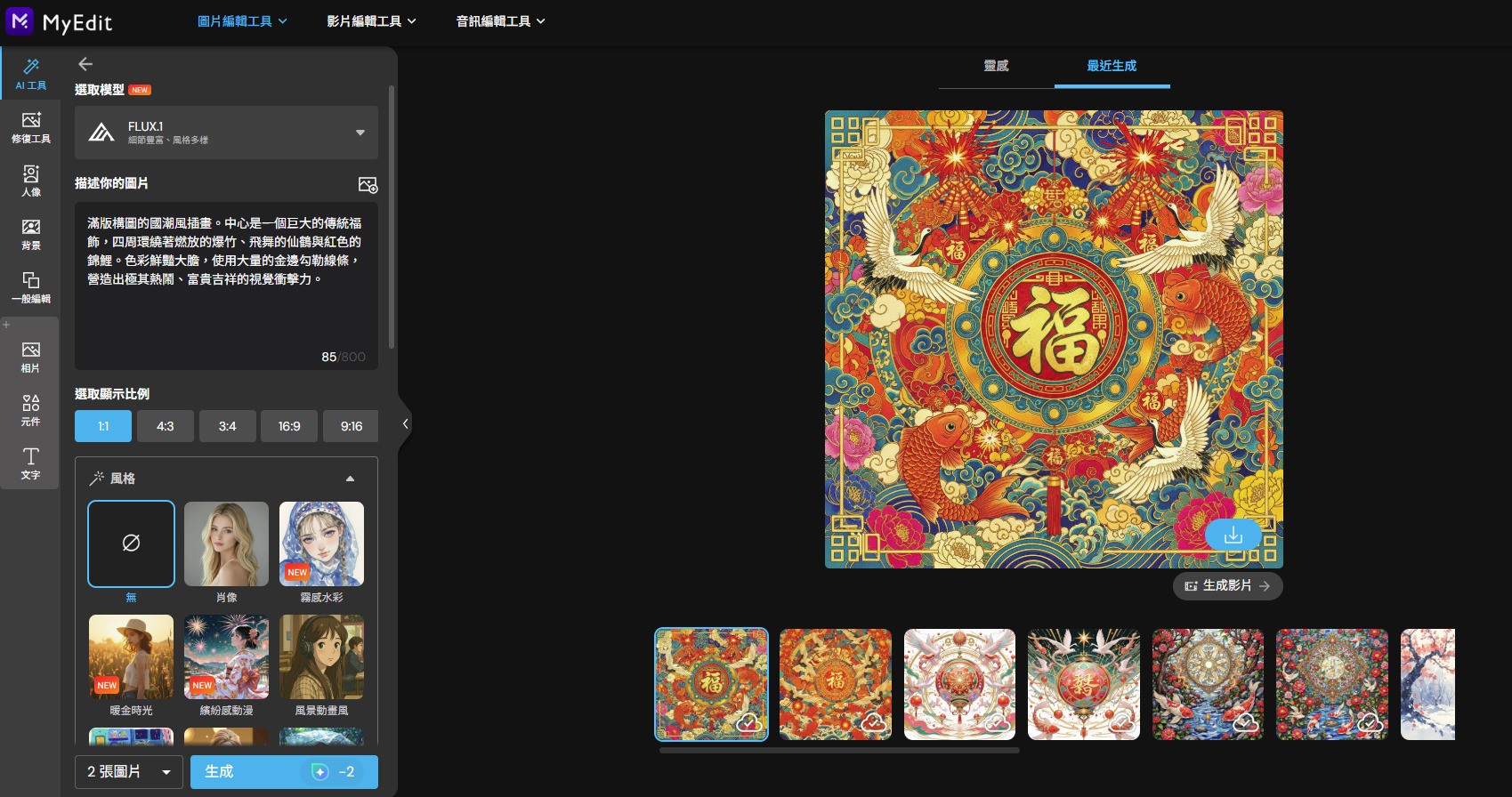
Task: Select the fourth red lantern with birds thumbnail
Action: 1084,684
